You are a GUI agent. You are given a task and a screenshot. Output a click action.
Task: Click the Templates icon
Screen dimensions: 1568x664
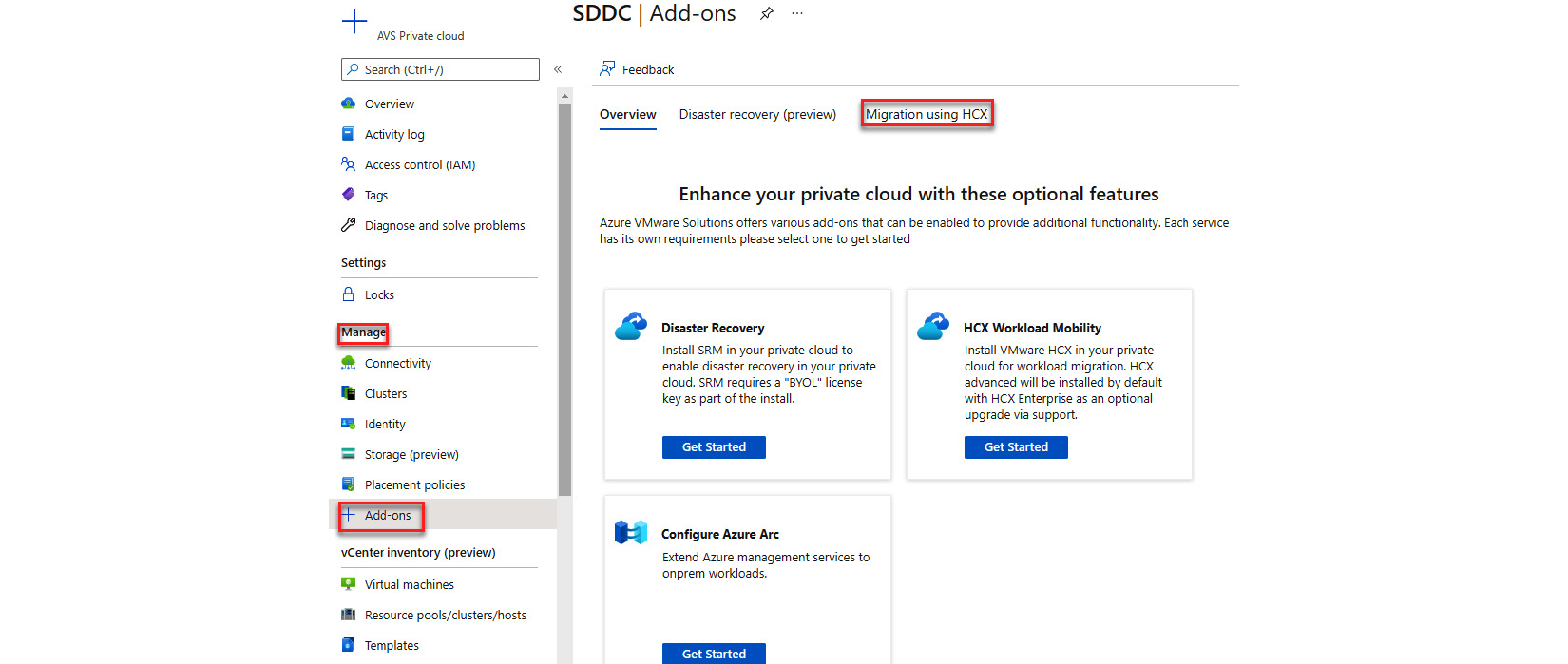[349, 645]
